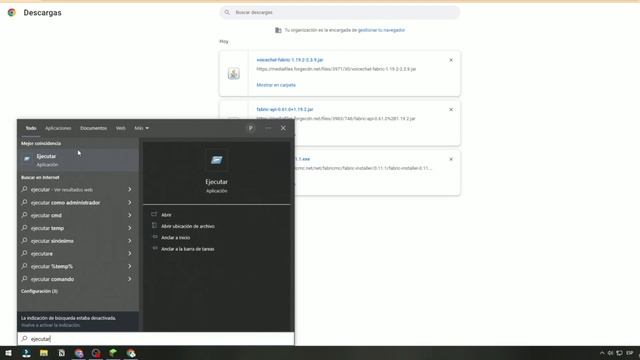Click the P account avatar in search panel
The image size is (640, 360).
click(251, 128)
